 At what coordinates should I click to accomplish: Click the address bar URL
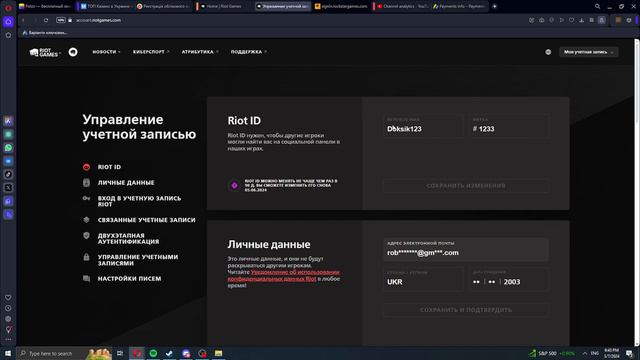point(98,20)
